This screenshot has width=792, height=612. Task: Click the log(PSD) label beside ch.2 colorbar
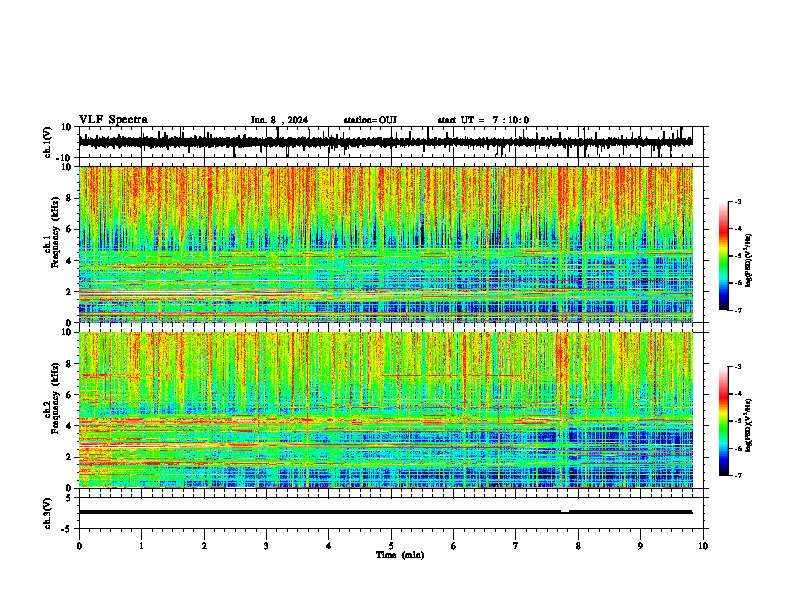tap(749, 424)
